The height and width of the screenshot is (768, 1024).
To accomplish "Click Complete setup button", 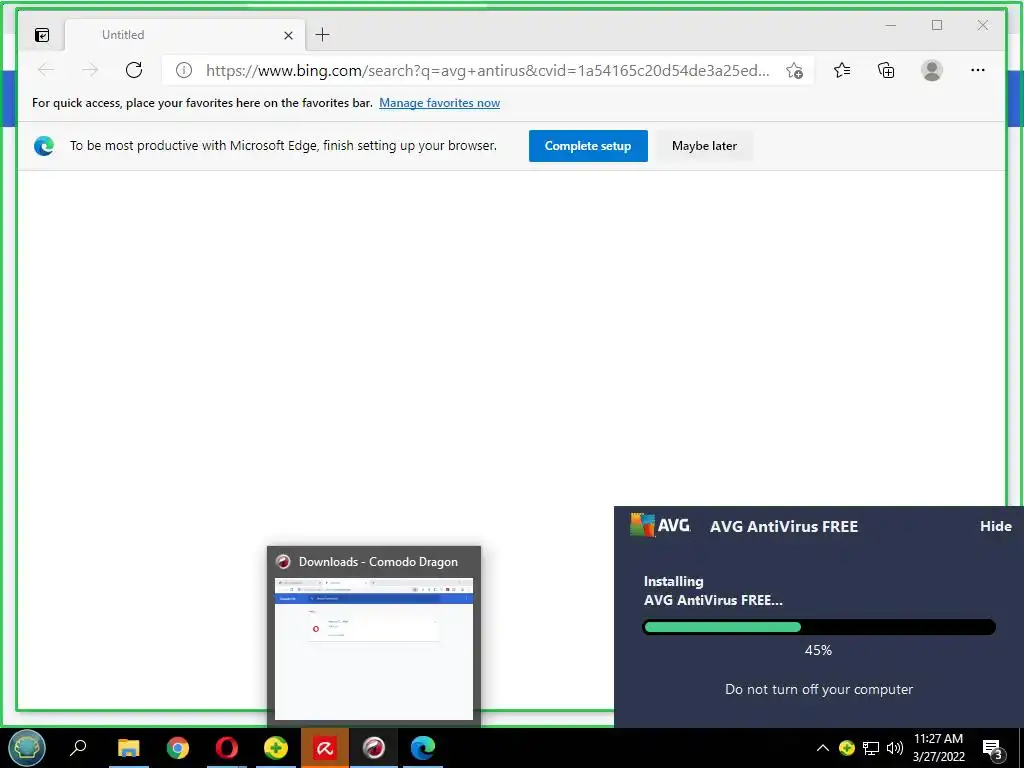I will (588, 146).
